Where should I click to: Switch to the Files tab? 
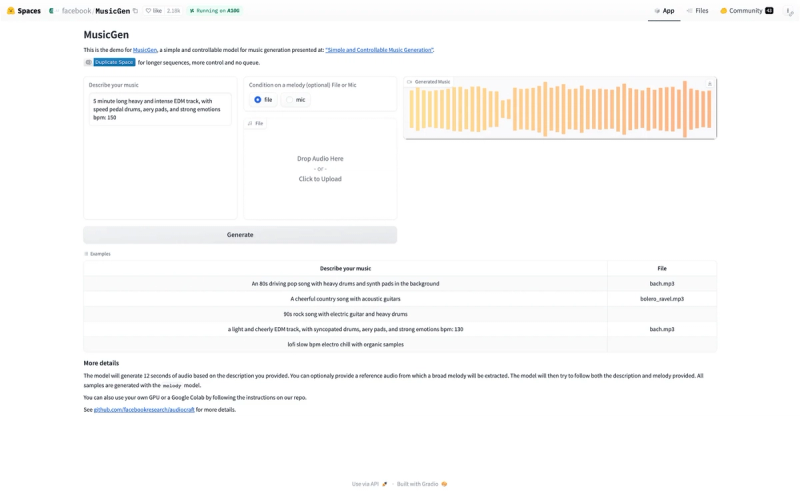click(697, 11)
